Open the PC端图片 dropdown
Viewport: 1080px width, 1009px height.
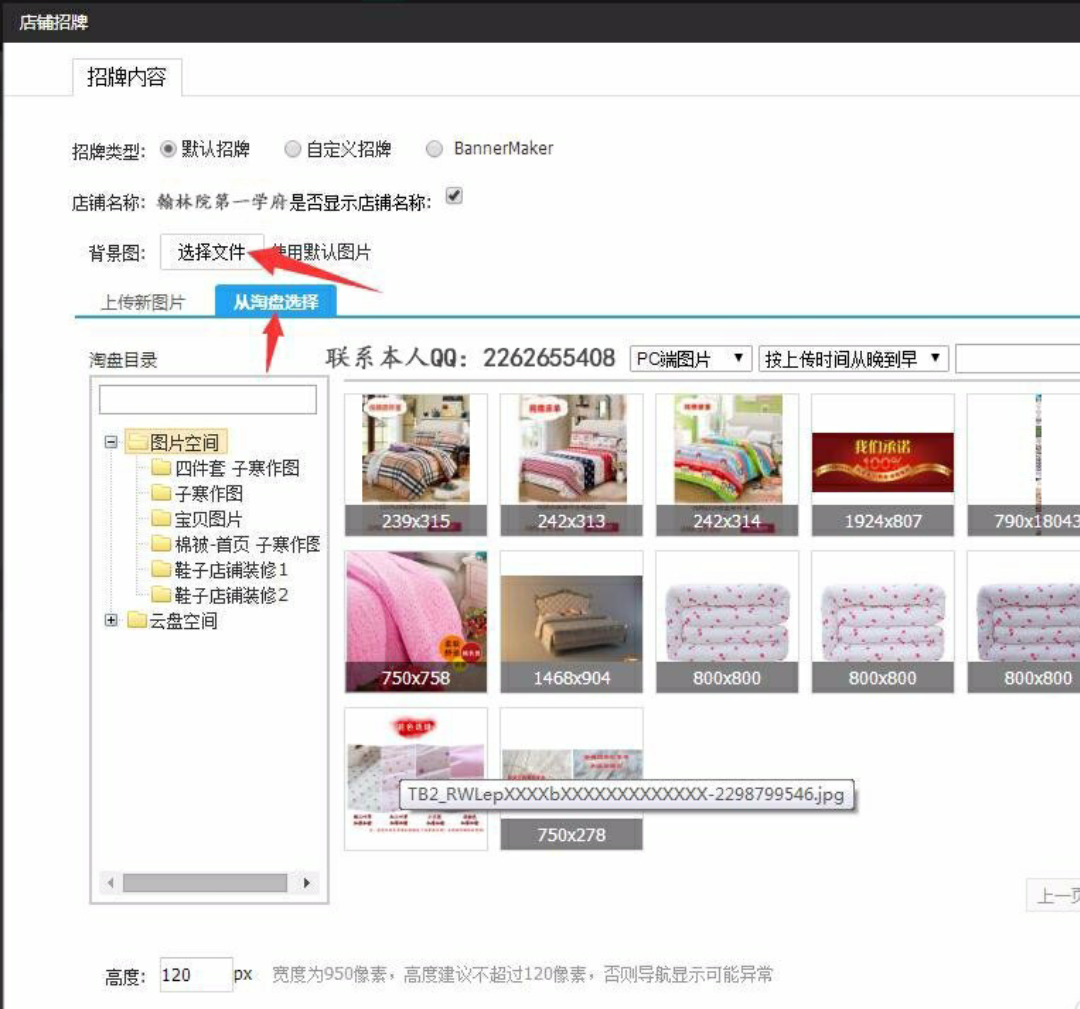click(690, 359)
